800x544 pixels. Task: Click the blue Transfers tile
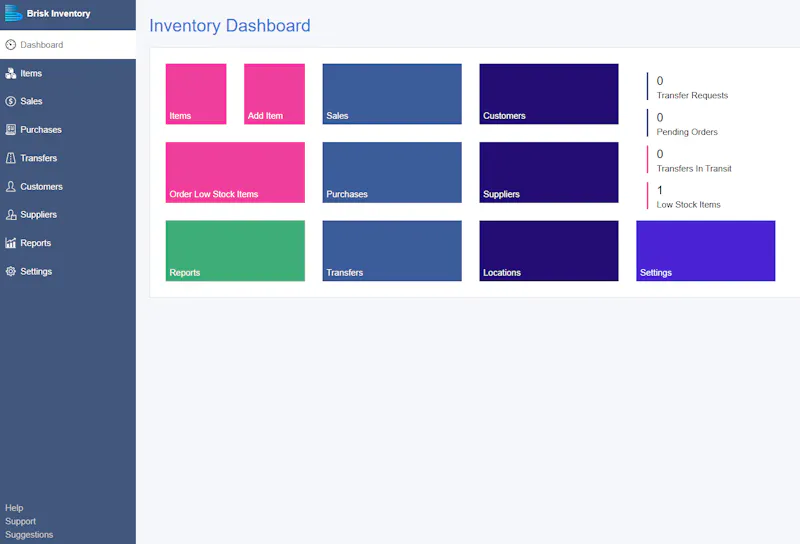(392, 251)
